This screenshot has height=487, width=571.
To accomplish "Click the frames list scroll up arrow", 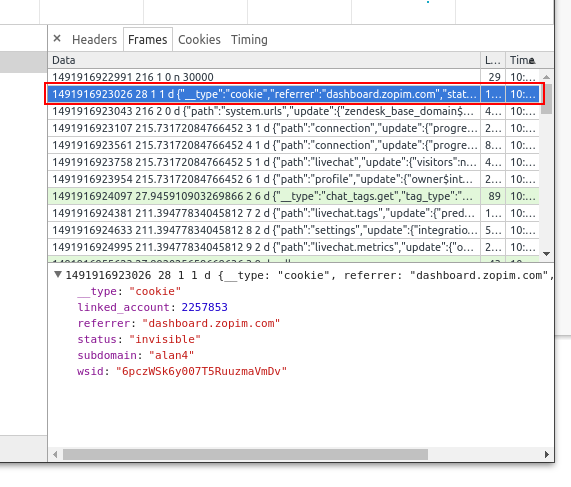I will pos(546,77).
